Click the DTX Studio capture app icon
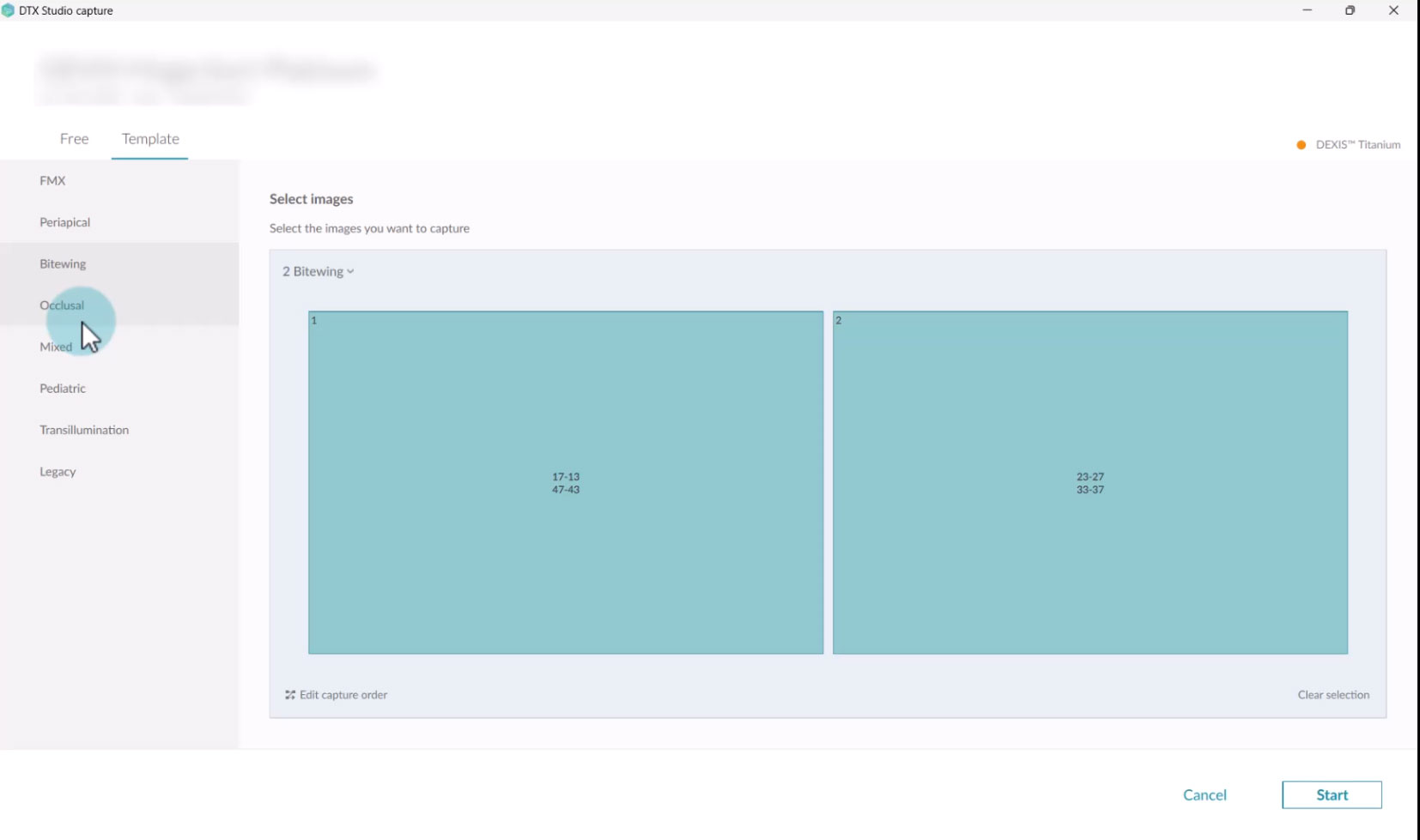Screen dimensions: 1420x840 point(8,10)
